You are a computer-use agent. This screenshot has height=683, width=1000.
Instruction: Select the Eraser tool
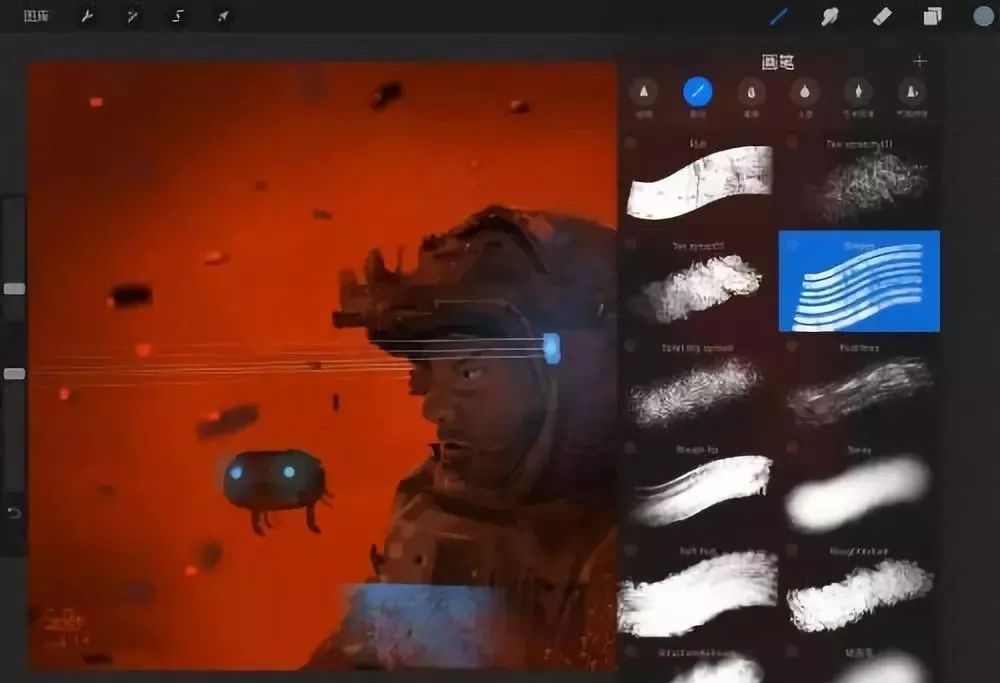click(881, 16)
